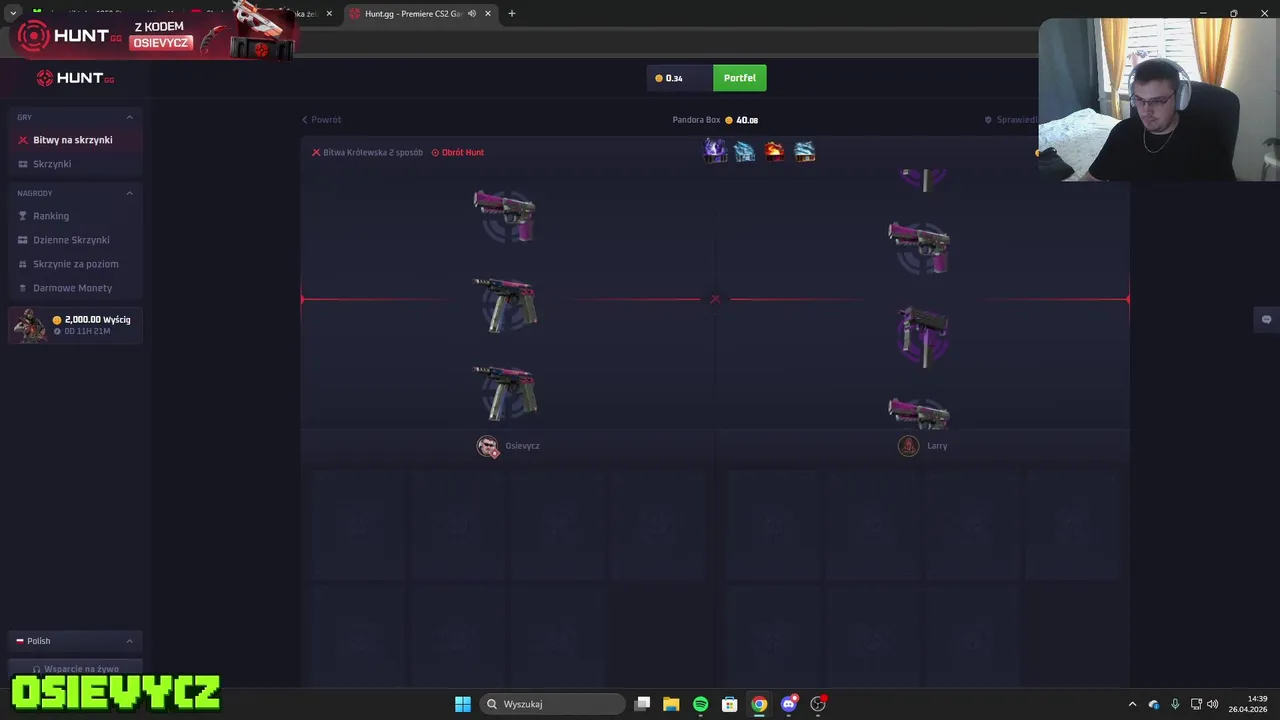This screenshot has height=720, width=1280.
Task: Show hidden icons in the system tray
Action: [x=1132, y=704]
